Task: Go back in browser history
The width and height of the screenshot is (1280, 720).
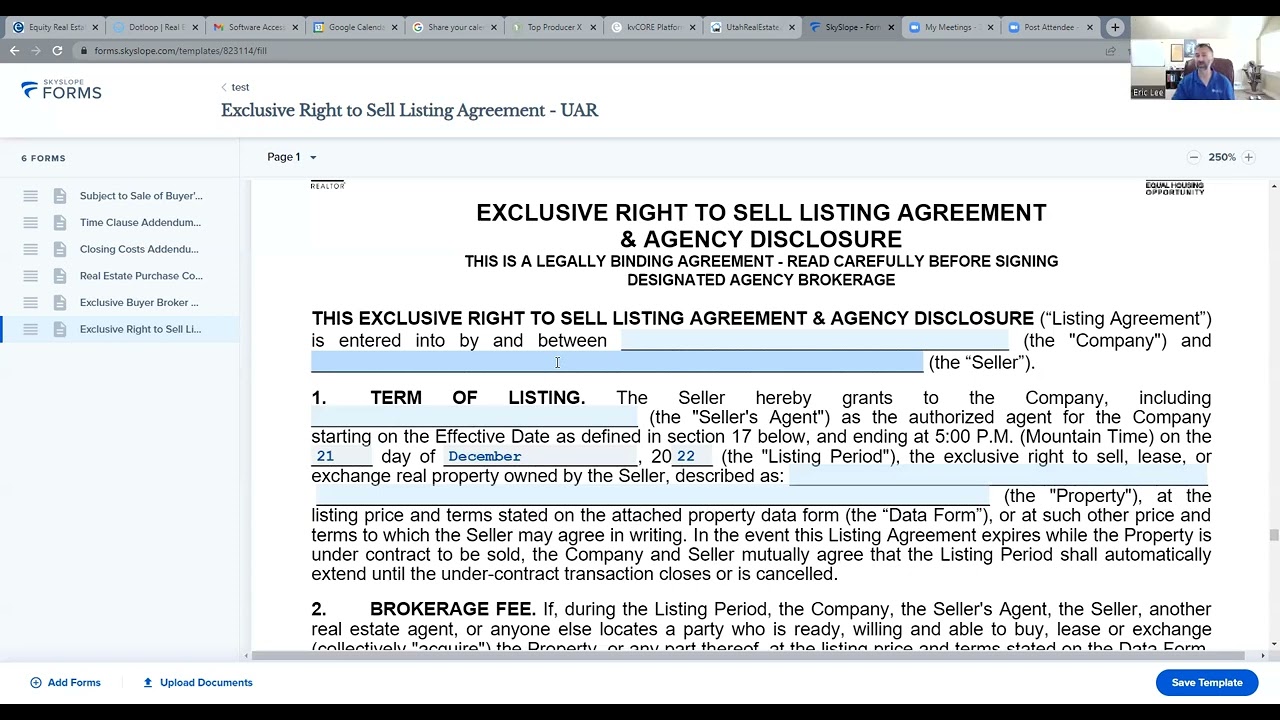Action: (14, 50)
